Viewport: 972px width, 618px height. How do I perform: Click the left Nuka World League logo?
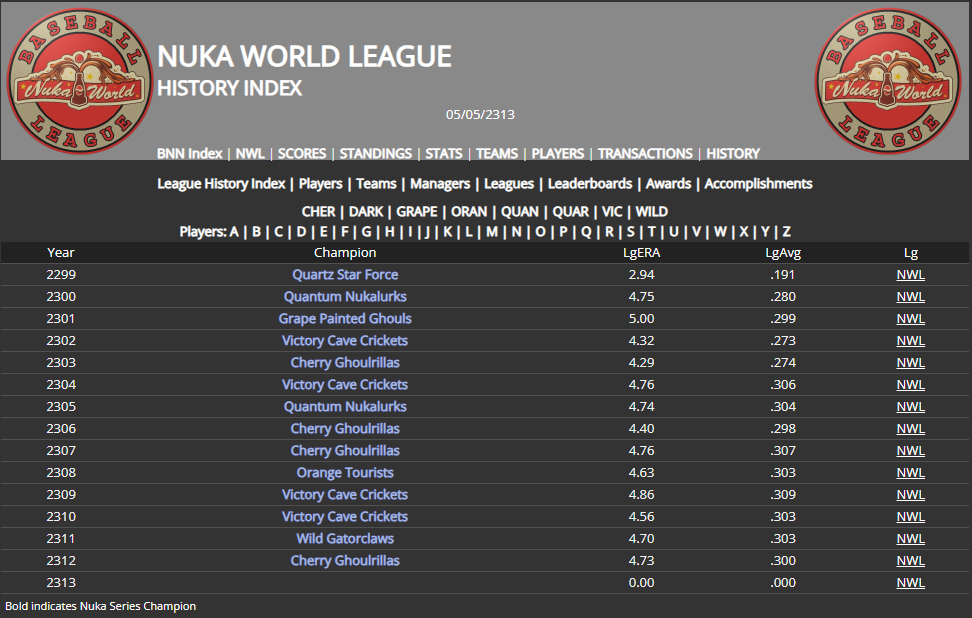point(72,81)
